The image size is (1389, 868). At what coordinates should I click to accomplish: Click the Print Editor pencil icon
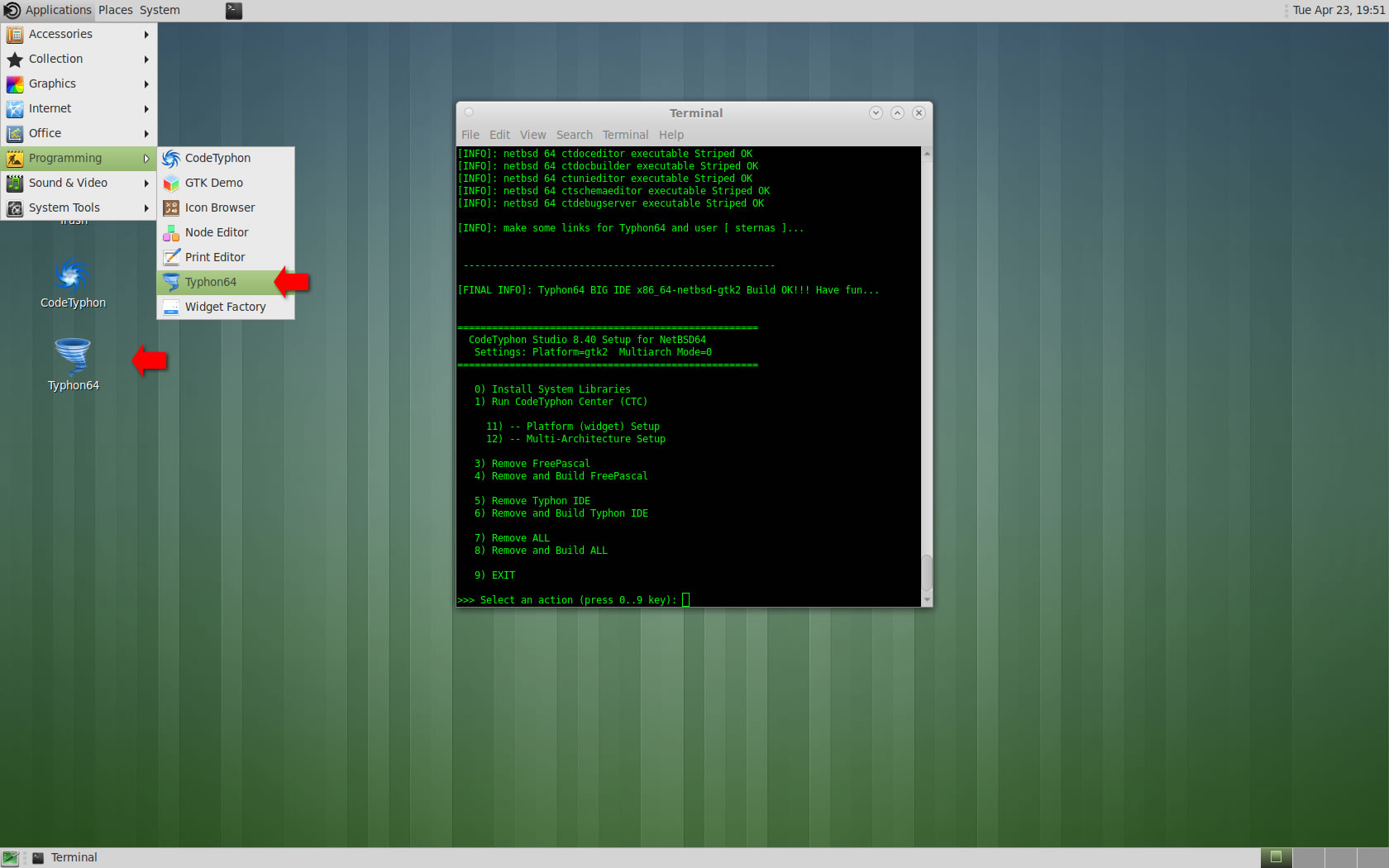coord(171,257)
